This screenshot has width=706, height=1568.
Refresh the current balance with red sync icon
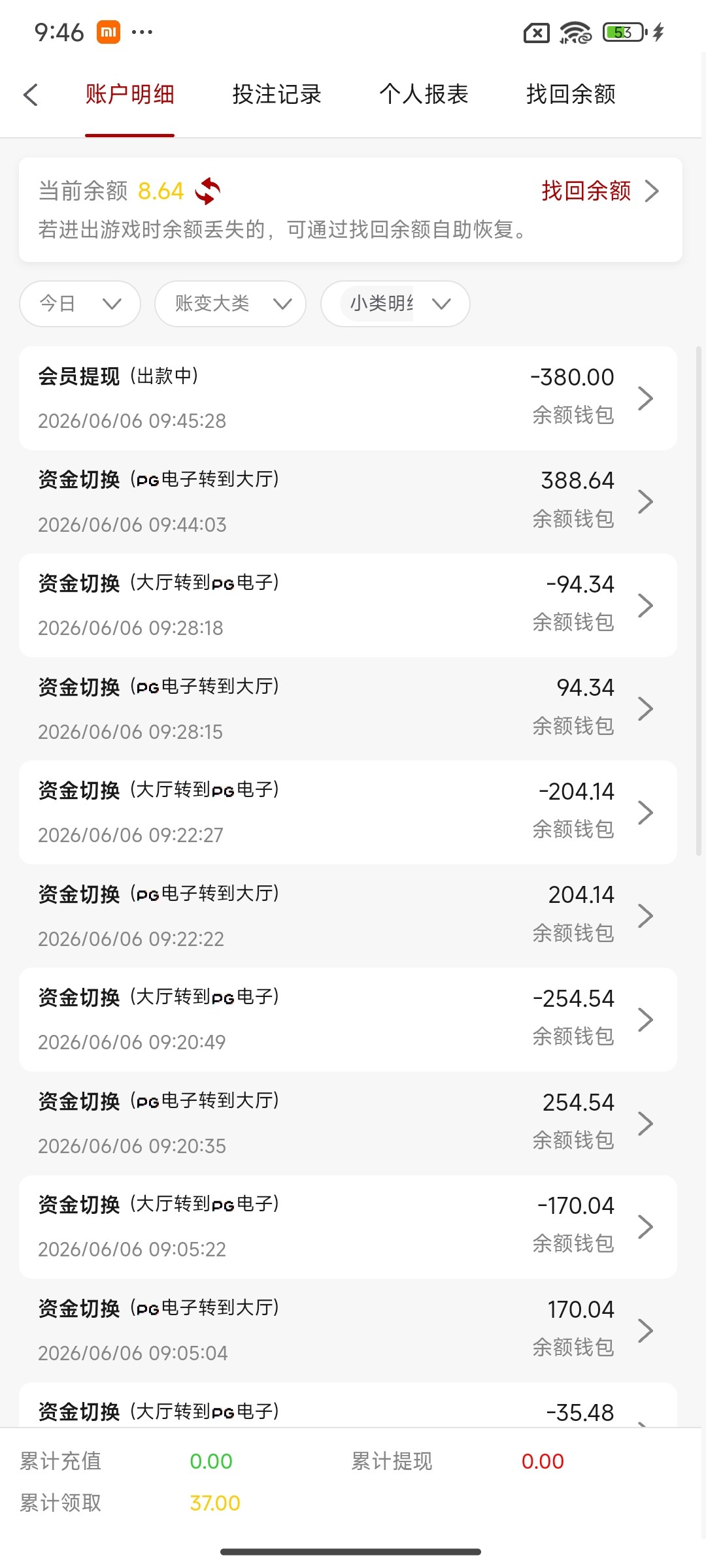tap(208, 191)
